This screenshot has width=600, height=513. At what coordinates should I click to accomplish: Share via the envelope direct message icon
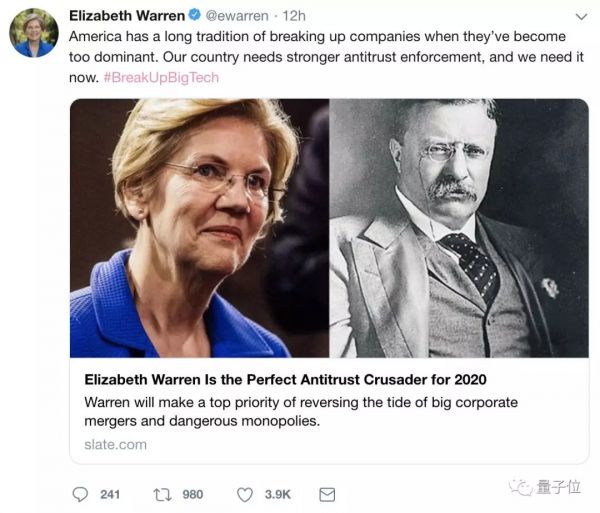(327, 494)
